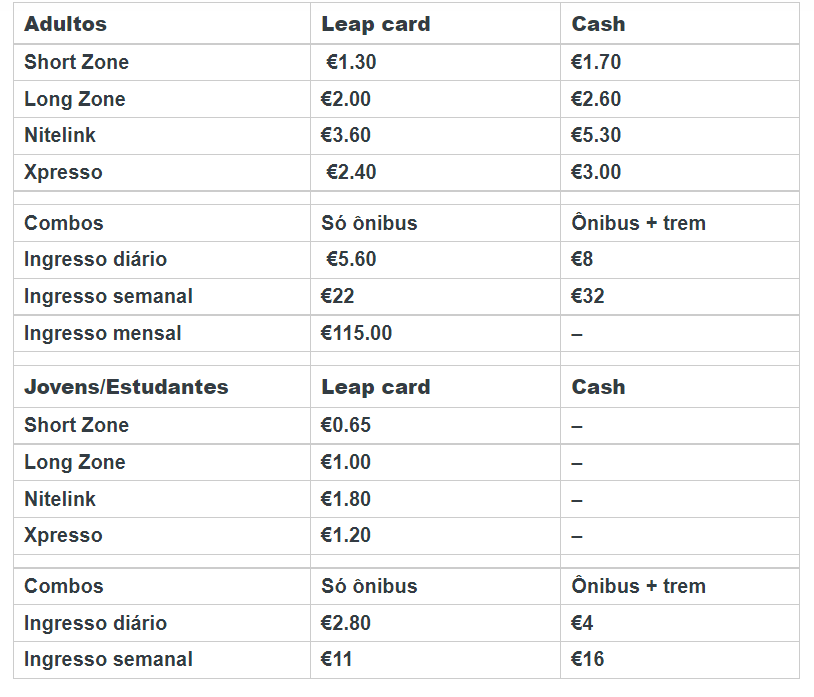Select the €5.30 Nitelink cash fare
The width and height of the screenshot is (814, 697).
(x=596, y=135)
